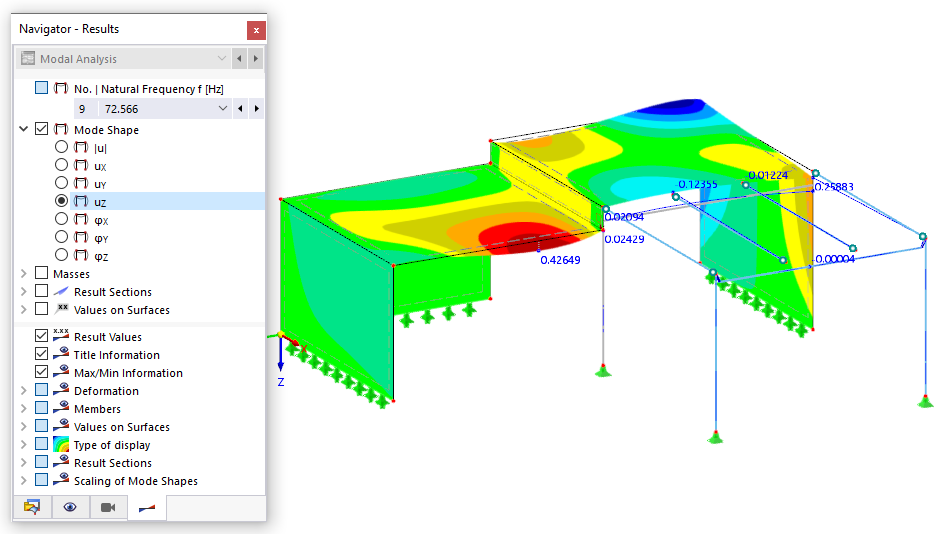Click the uZ item frame icon
The width and height of the screenshot is (937, 534).
[81, 201]
